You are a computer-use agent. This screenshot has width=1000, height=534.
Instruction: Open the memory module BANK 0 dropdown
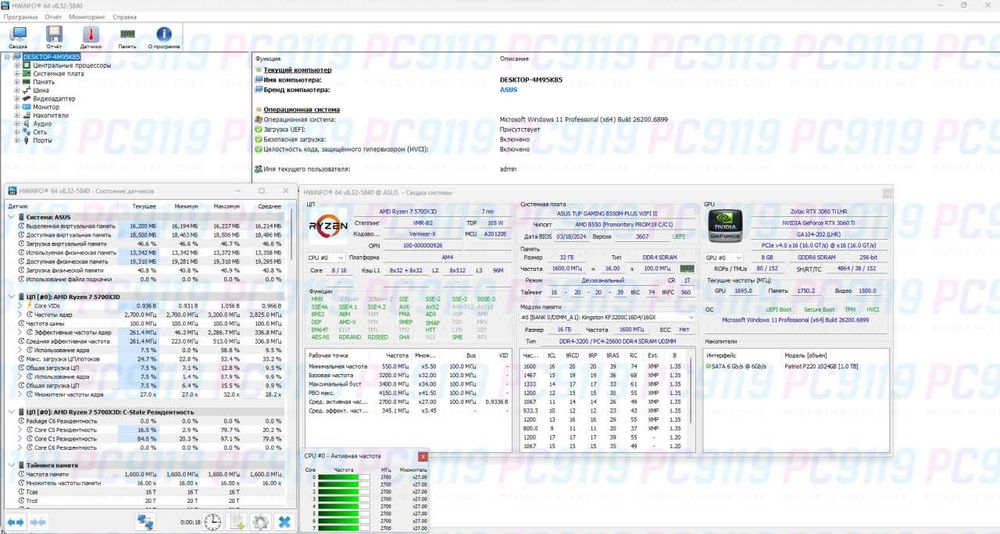click(x=607, y=317)
